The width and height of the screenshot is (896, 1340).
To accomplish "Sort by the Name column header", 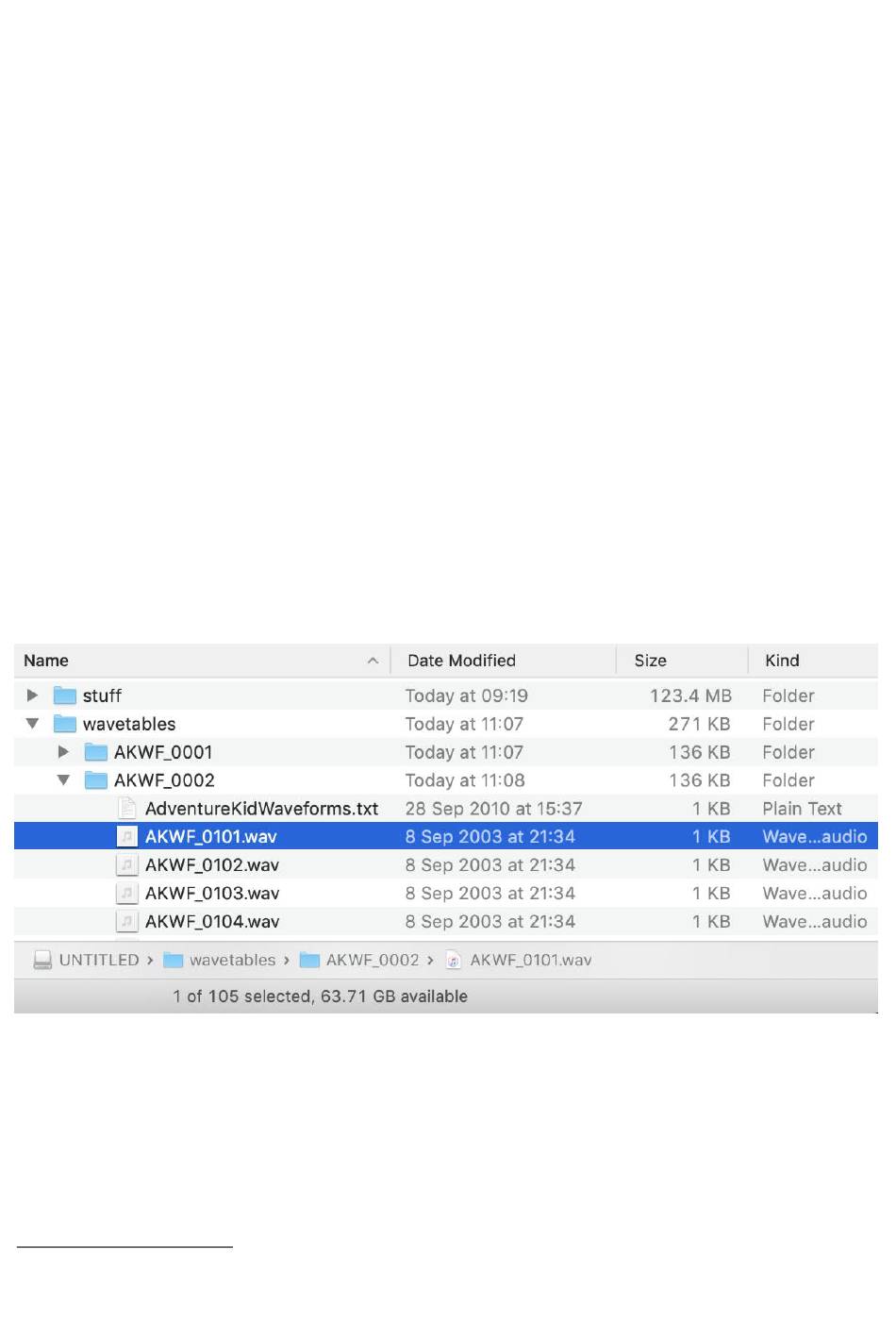I will [x=46, y=661].
